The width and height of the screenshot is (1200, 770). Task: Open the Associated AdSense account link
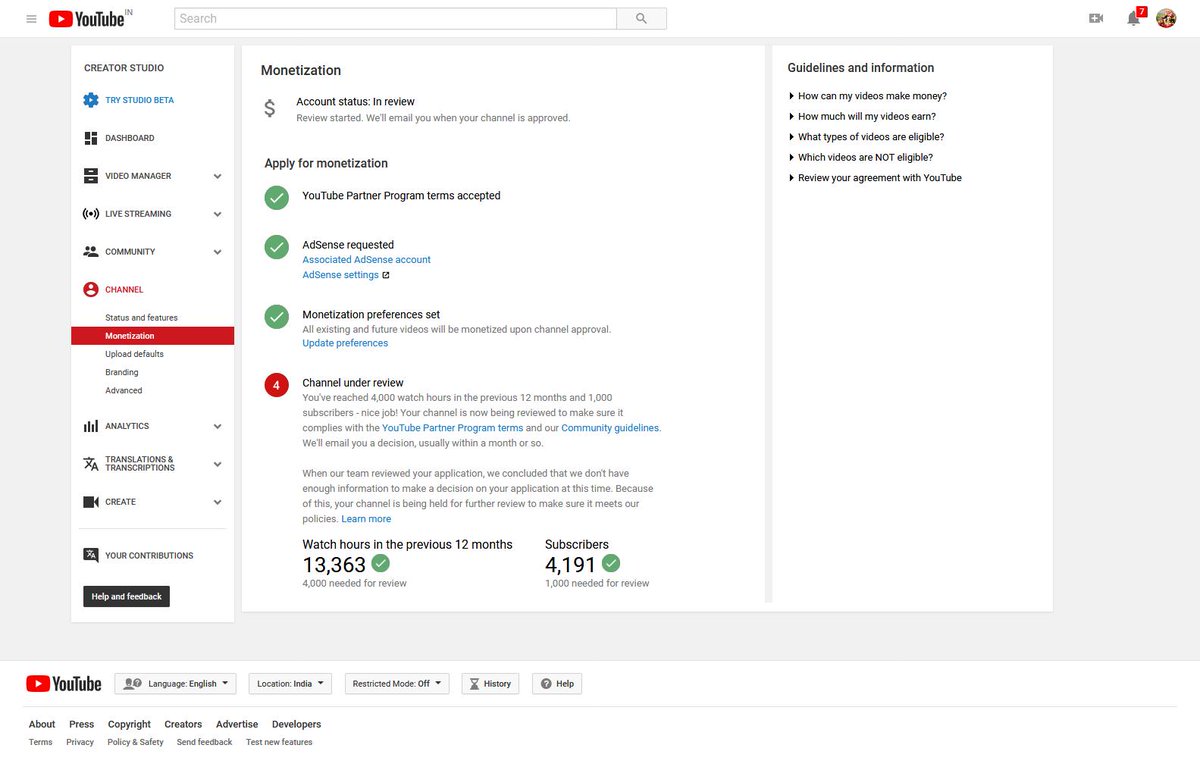tap(366, 260)
